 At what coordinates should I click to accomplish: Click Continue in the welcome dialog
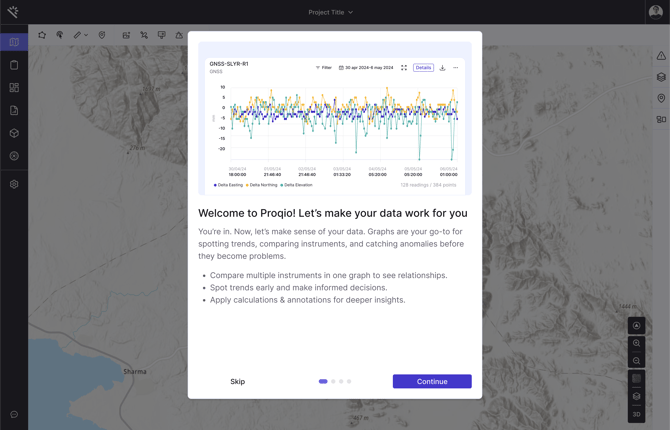[432, 381]
